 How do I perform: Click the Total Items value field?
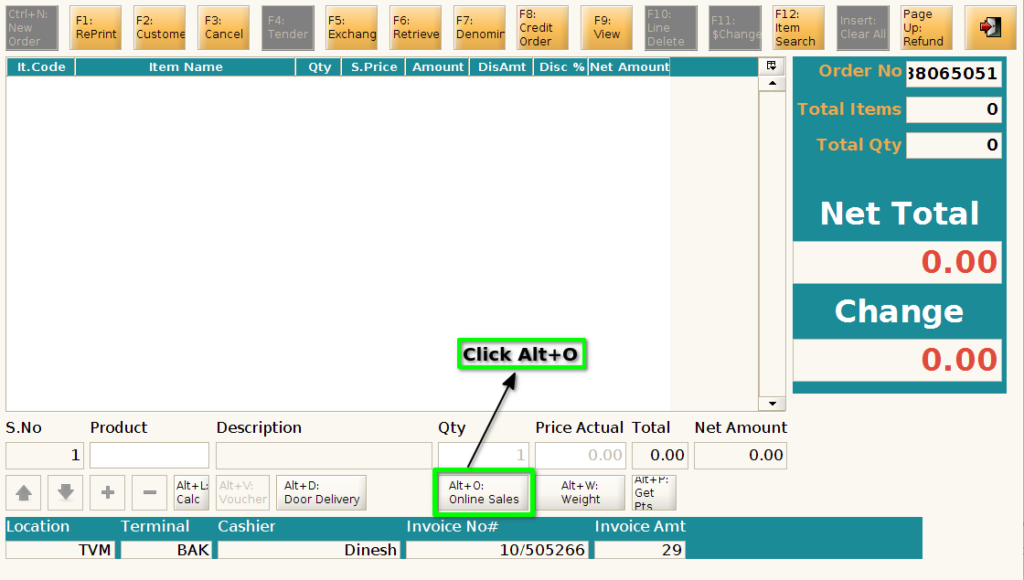953,109
